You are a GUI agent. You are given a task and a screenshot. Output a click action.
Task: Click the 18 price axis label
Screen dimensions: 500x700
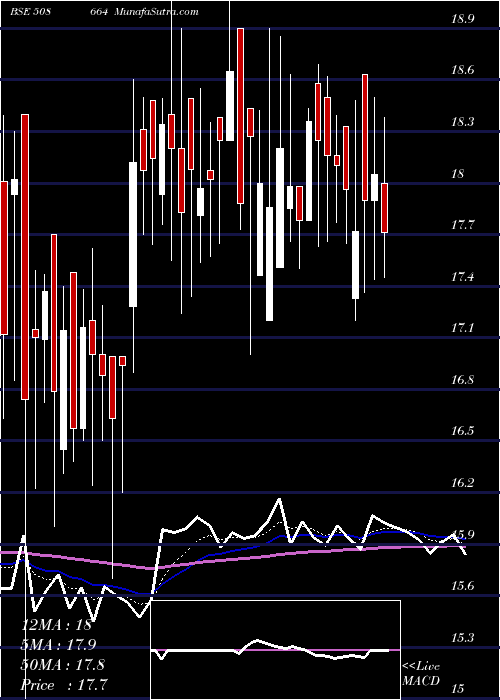pyautogui.click(x=458, y=174)
